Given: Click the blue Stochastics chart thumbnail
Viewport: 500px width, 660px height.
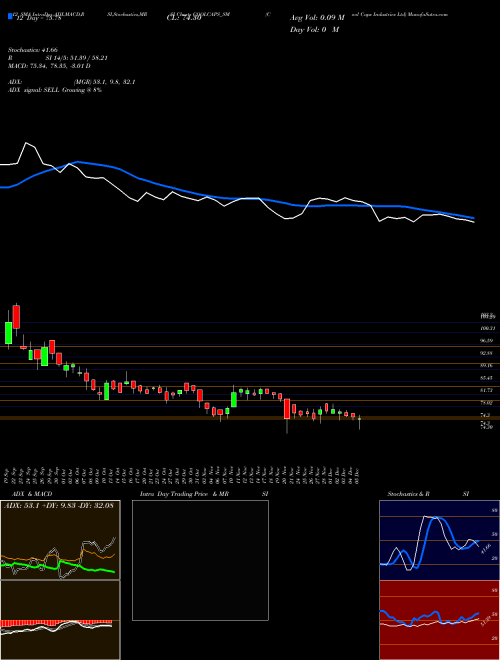Looking at the screenshot, I should 439,540.
